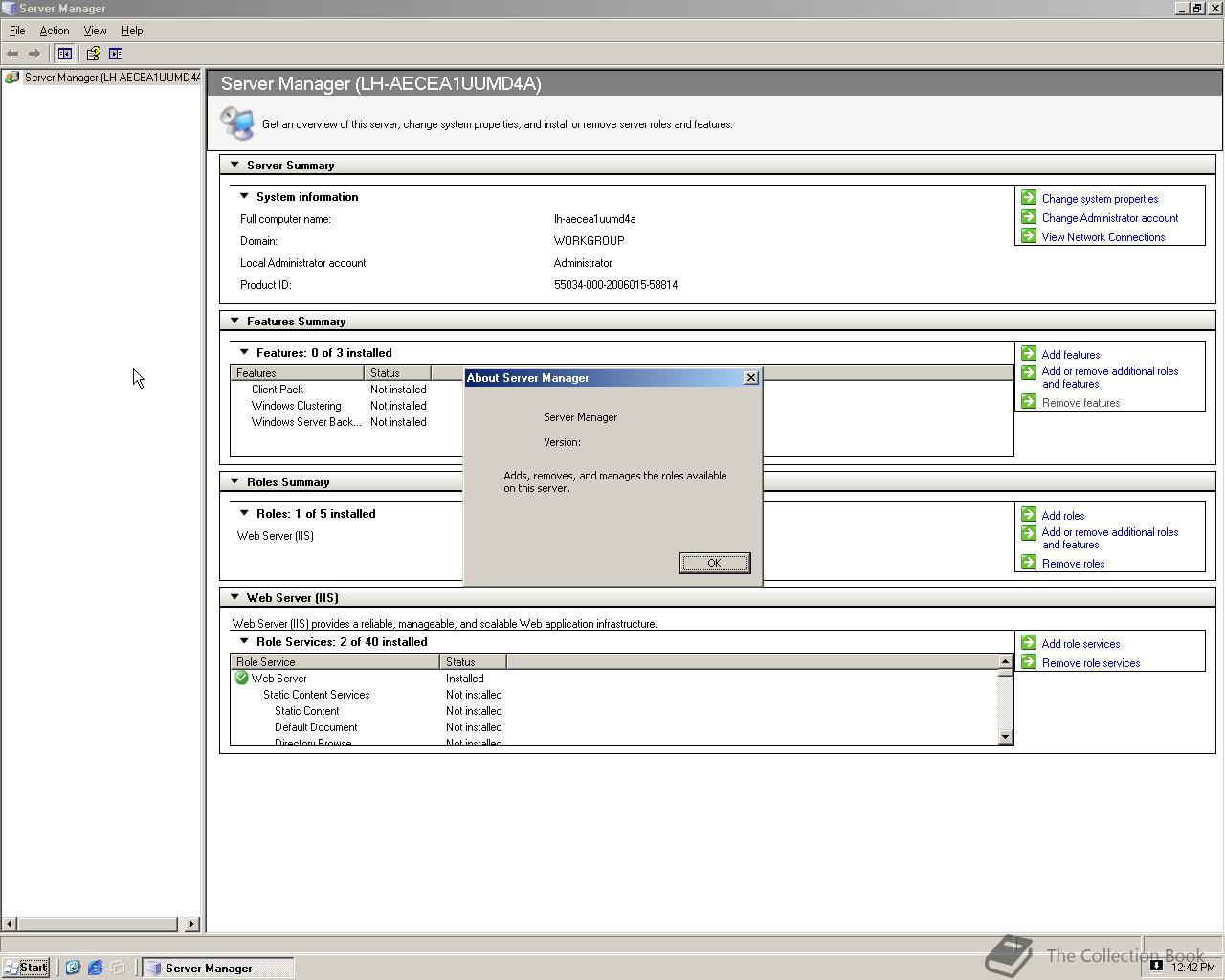
Task: Click Show Desktop quick launch icon
Action: coord(118,968)
